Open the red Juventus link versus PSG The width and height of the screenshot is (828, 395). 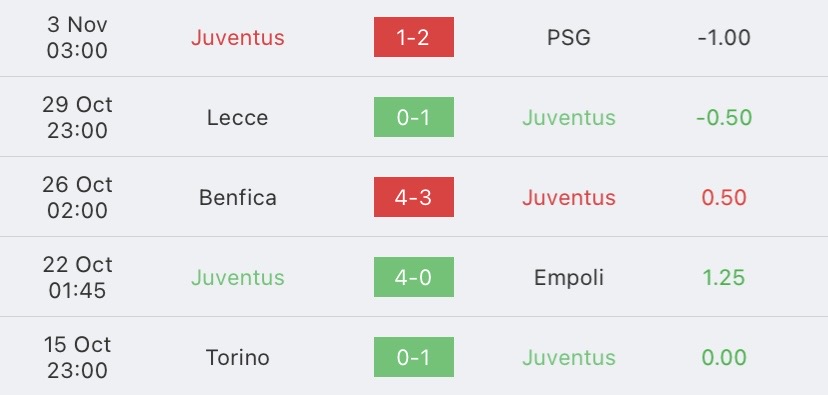(238, 37)
